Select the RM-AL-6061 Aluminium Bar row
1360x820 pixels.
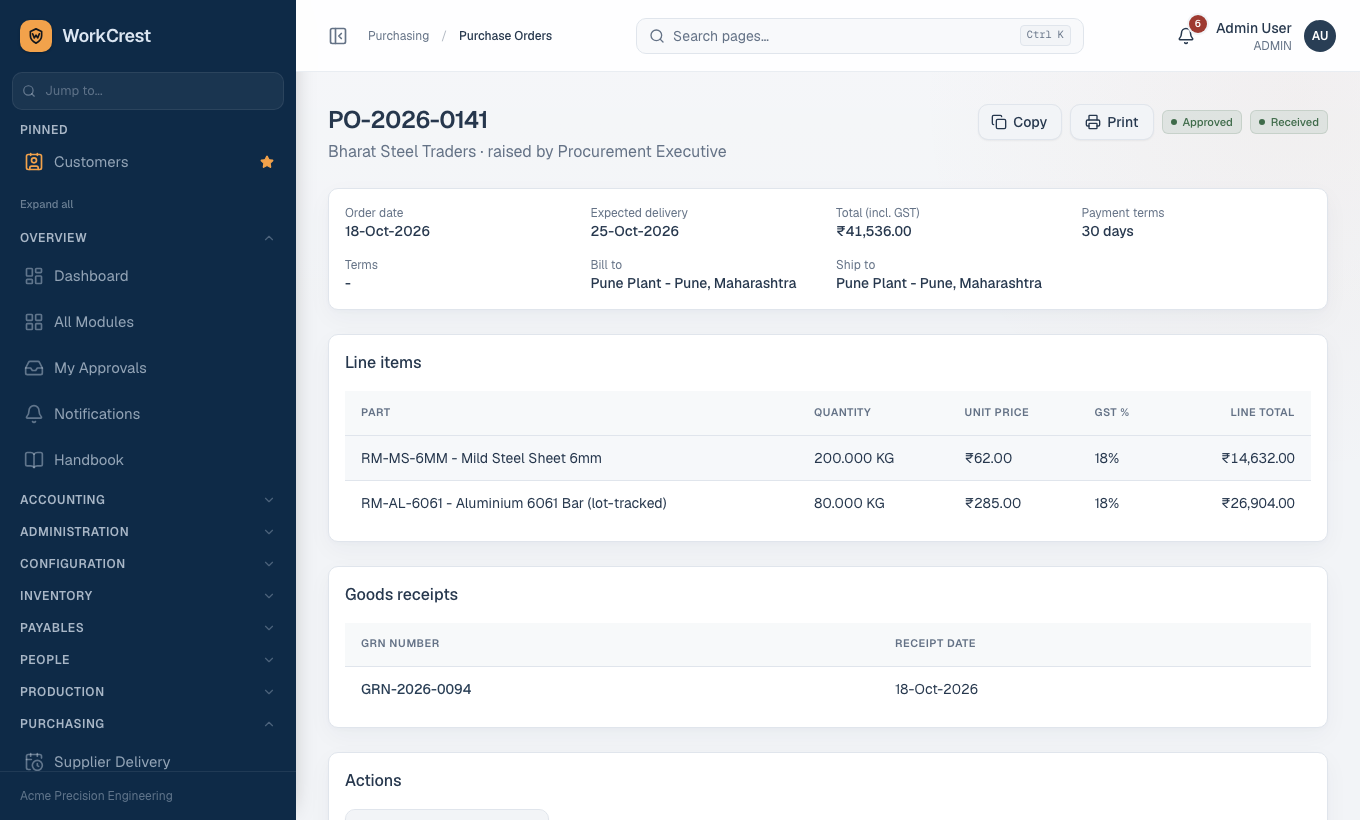click(828, 503)
